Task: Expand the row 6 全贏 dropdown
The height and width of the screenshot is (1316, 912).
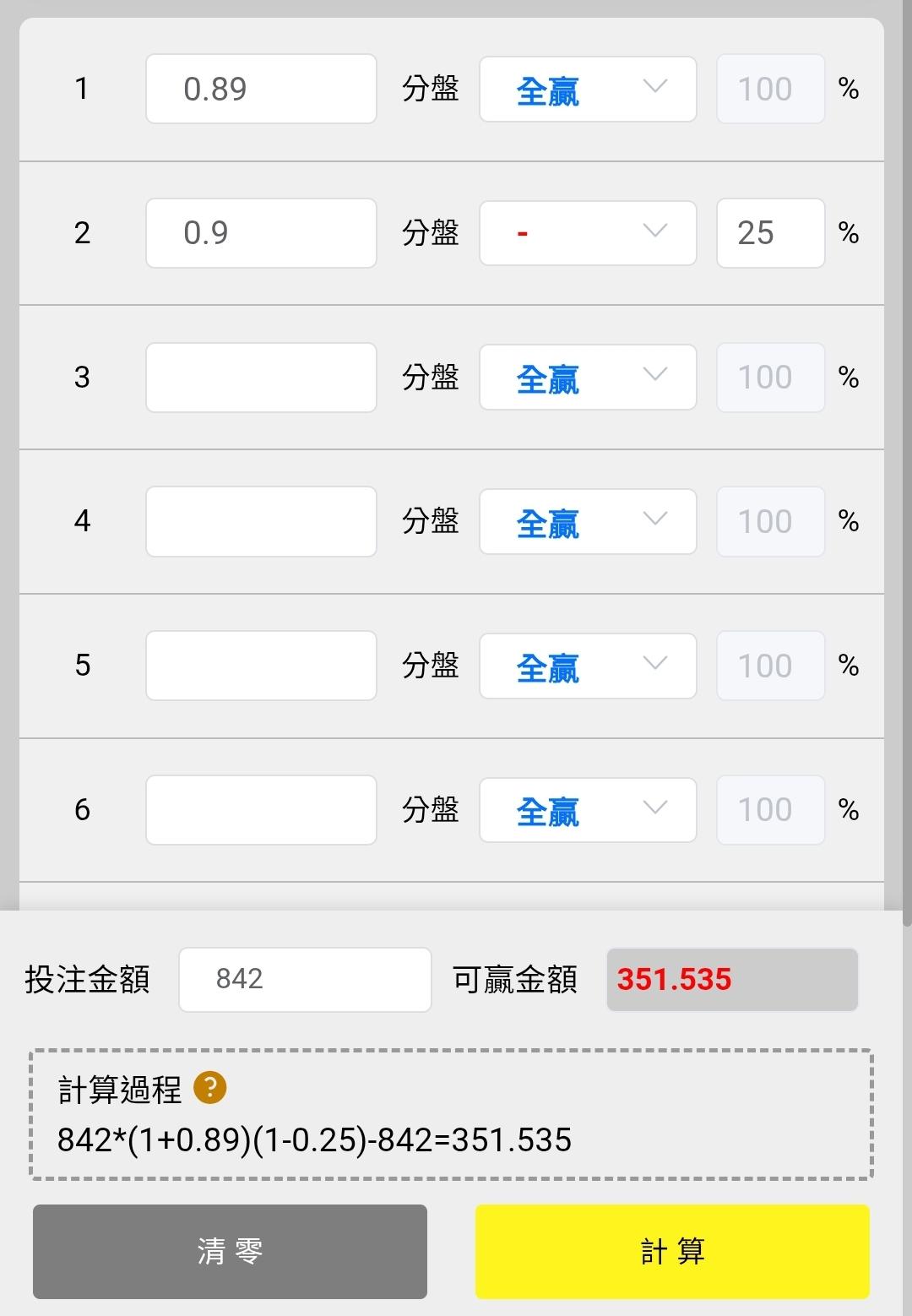Action: coord(588,810)
